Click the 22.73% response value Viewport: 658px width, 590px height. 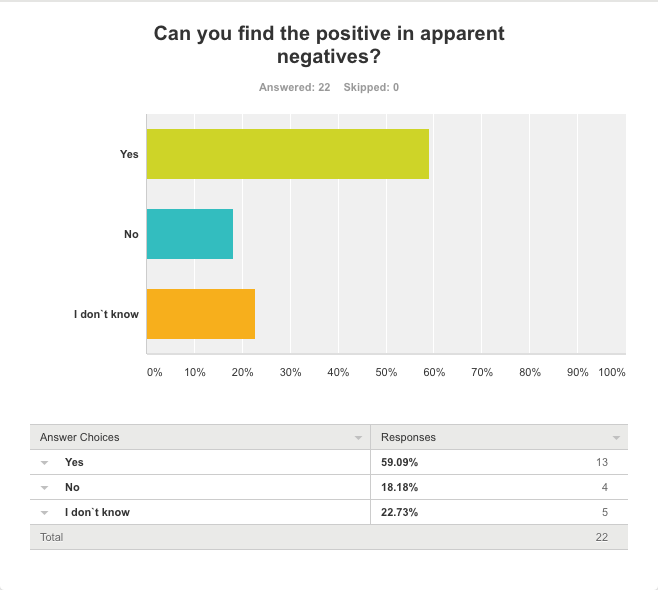pyautogui.click(x=399, y=512)
